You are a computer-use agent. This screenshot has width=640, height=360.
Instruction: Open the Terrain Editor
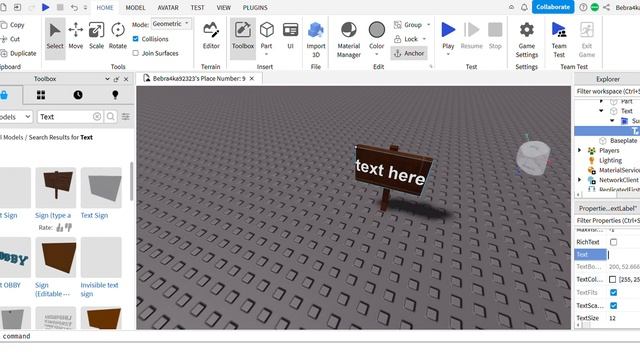coord(211,36)
